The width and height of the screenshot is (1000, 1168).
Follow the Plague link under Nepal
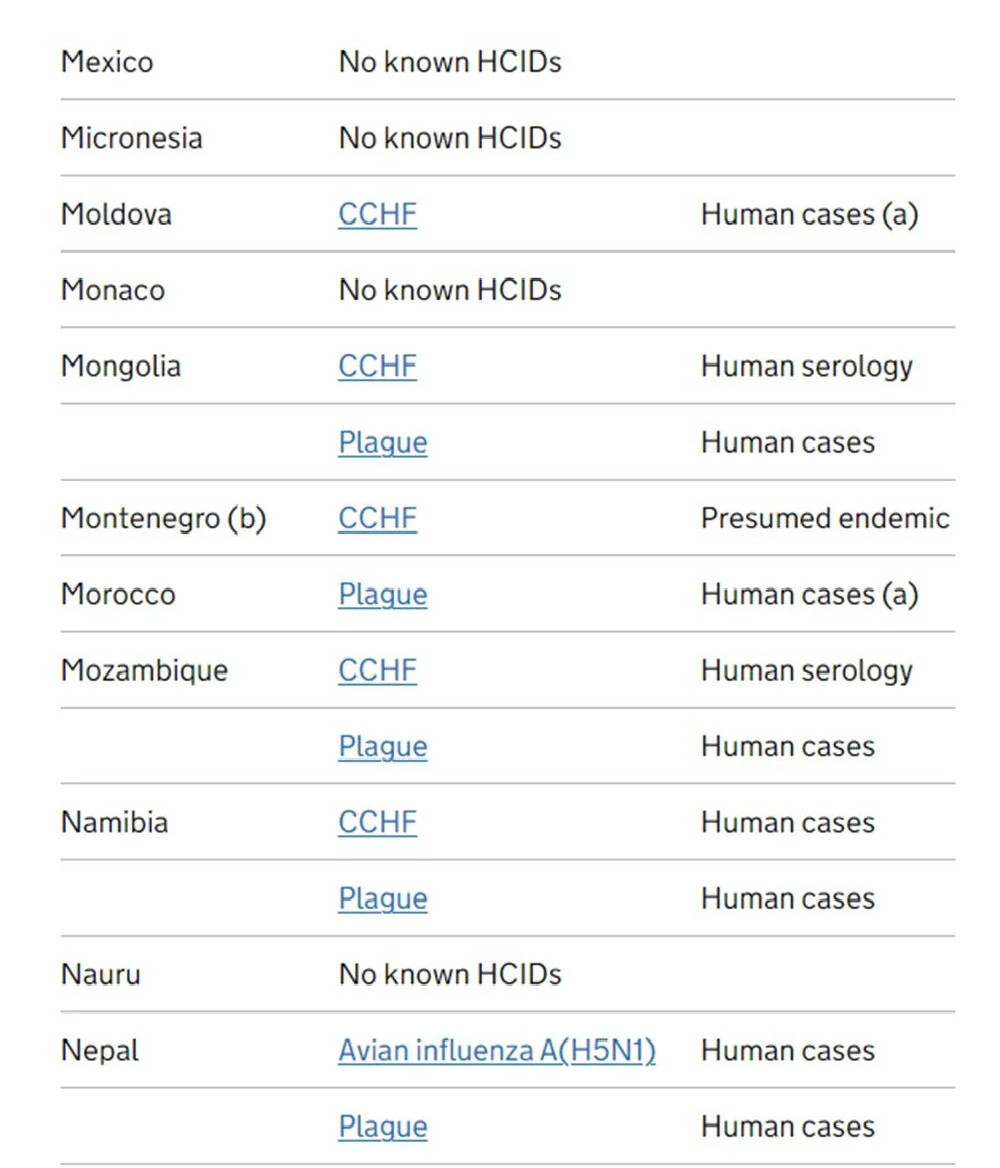click(383, 1127)
